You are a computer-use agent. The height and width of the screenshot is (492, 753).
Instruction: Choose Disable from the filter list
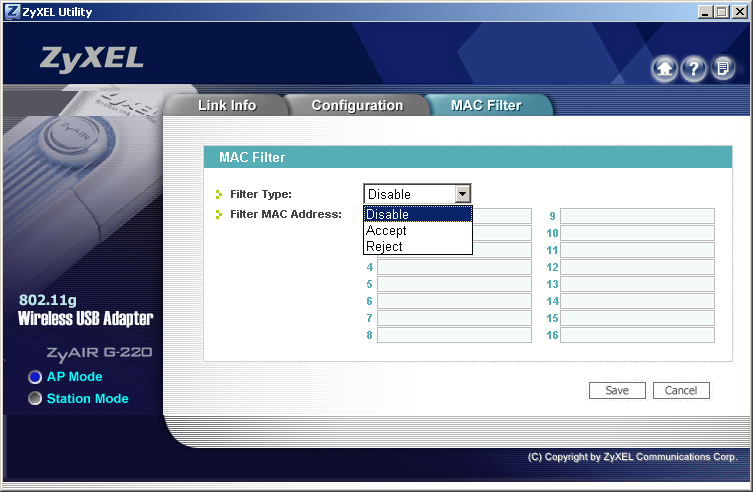[x=418, y=214]
